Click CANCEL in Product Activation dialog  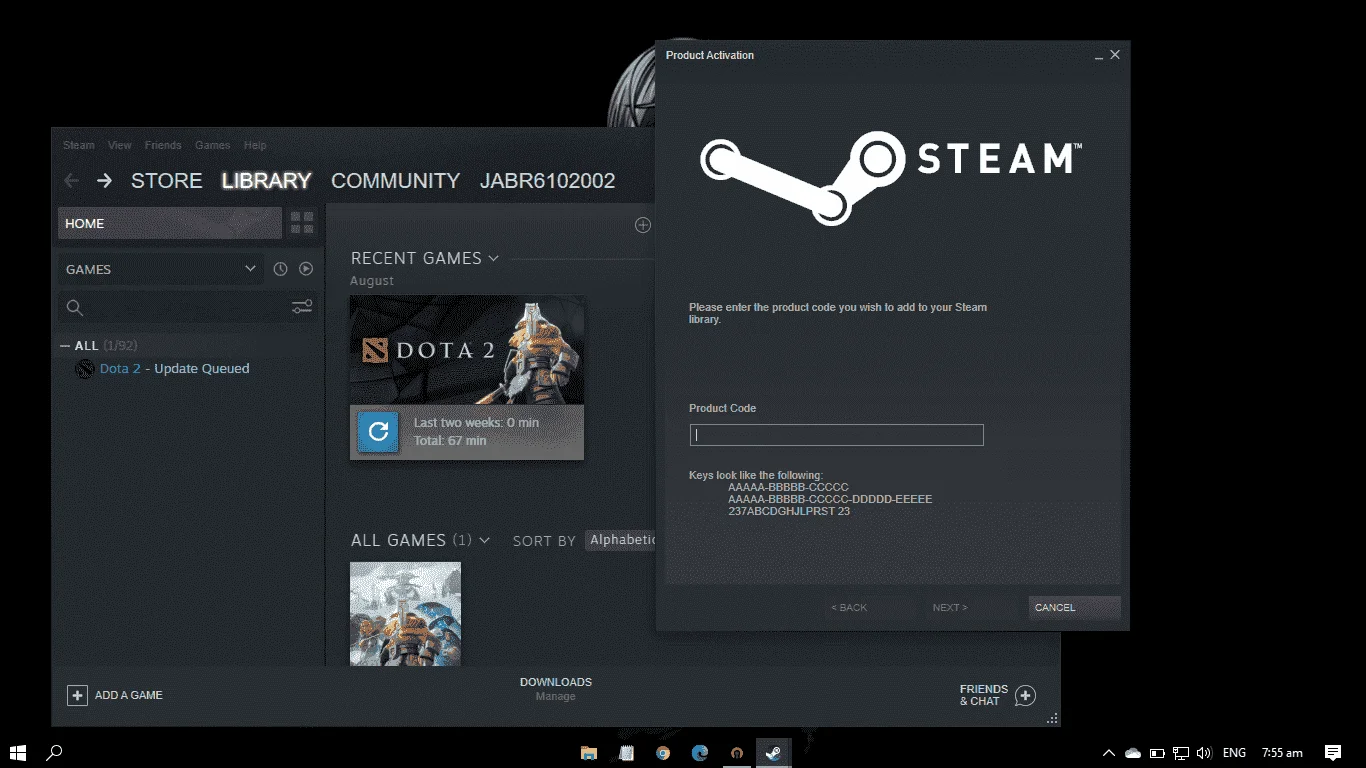point(1075,607)
